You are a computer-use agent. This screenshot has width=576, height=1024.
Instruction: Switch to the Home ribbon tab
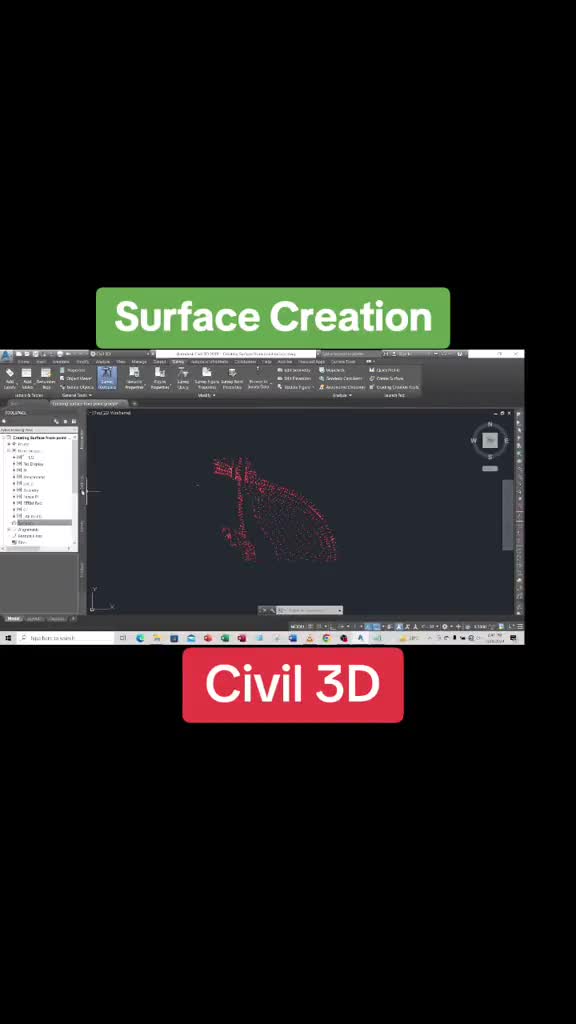(24, 361)
